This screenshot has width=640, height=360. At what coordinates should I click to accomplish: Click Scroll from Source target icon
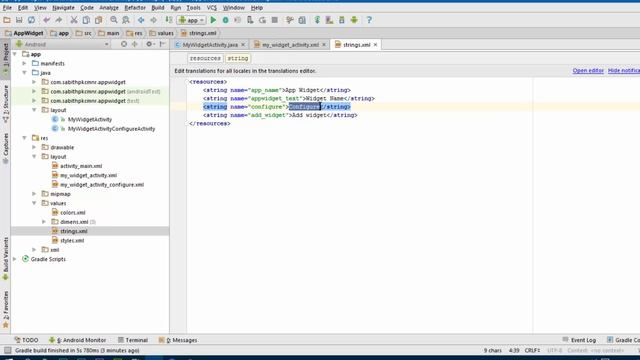(124, 44)
